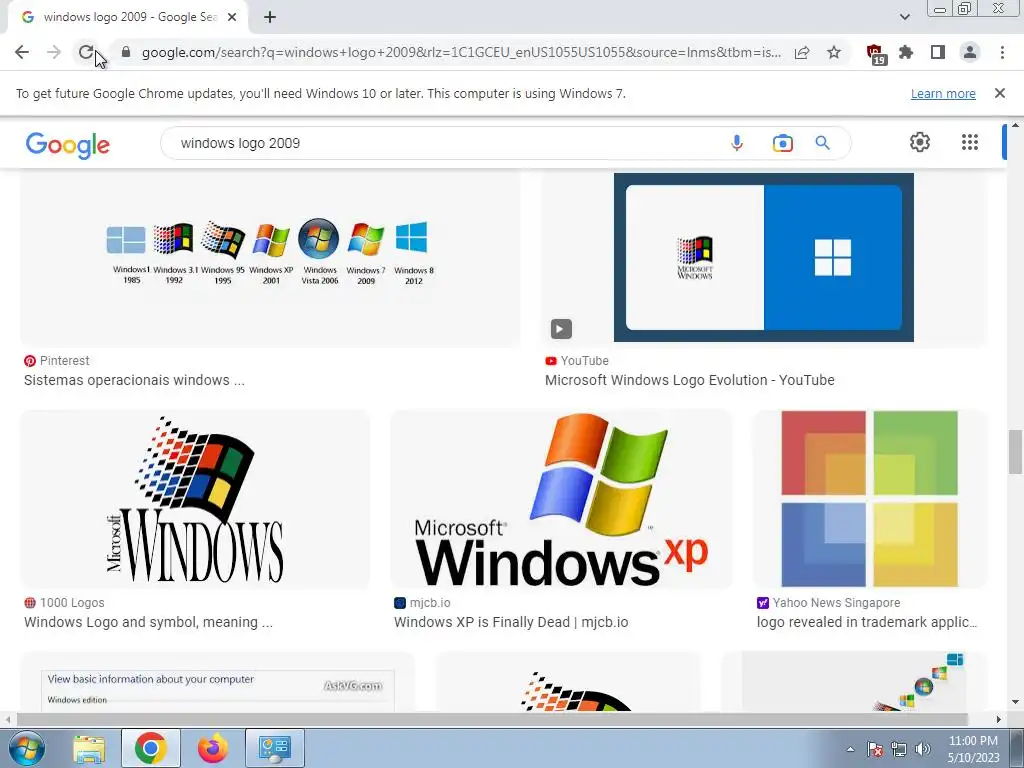This screenshot has height=768, width=1024.
Task: Go to Google home via the logo
Action: point(68,145)
